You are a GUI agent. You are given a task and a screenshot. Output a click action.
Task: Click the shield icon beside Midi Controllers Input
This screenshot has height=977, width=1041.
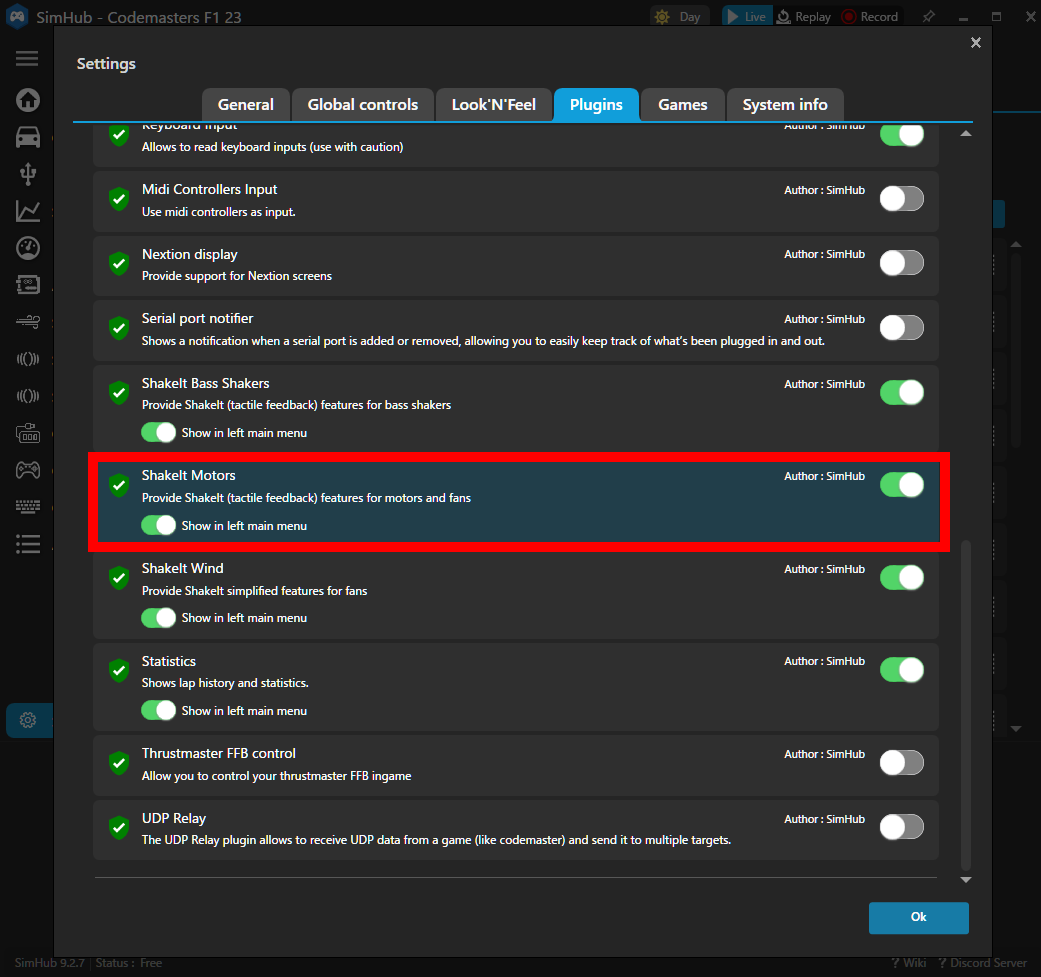click(120, 199)
